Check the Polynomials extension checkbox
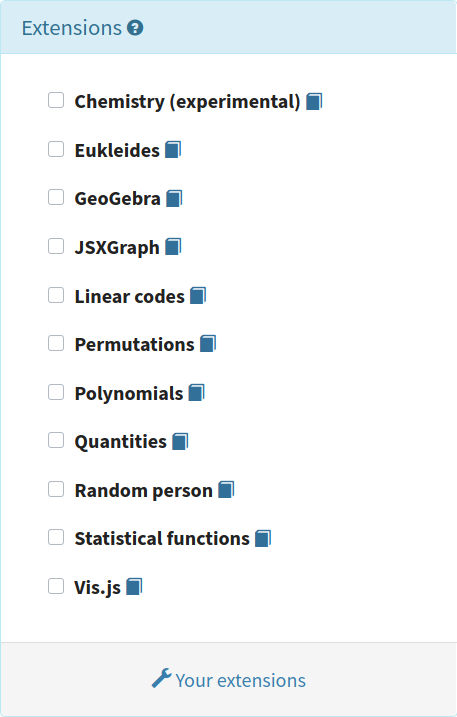The height and width of the screenshot is (717, 457). 56,392
